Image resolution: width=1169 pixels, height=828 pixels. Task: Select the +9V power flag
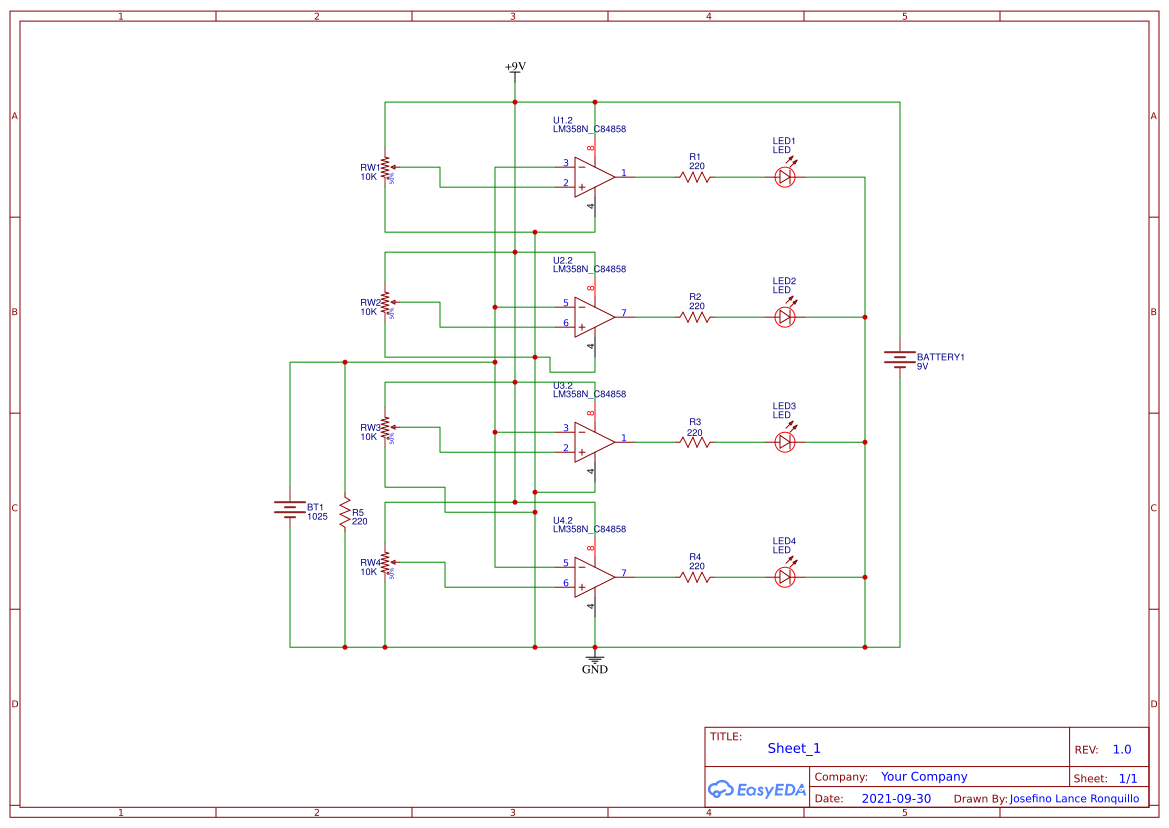[x=514, y=68]
